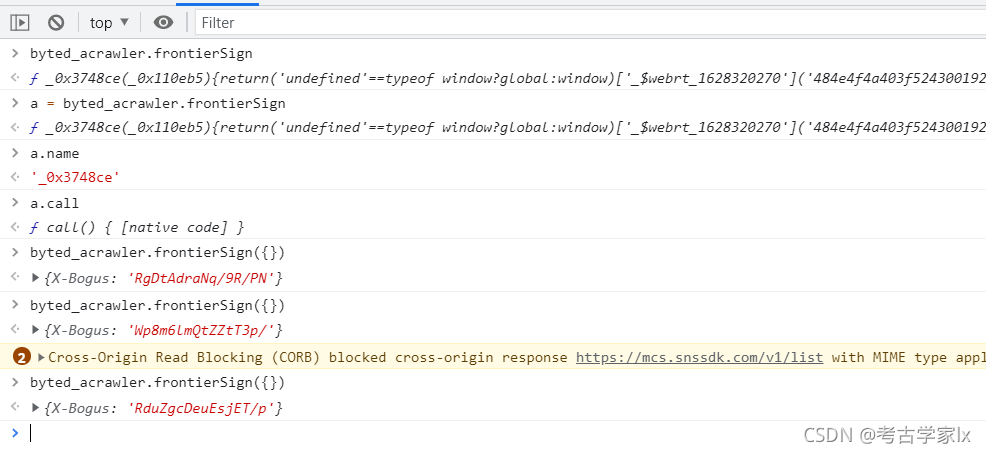Select the 'a.call' input line
The width and height of the screenshot is (986, 453).
(x=55, y=203)
